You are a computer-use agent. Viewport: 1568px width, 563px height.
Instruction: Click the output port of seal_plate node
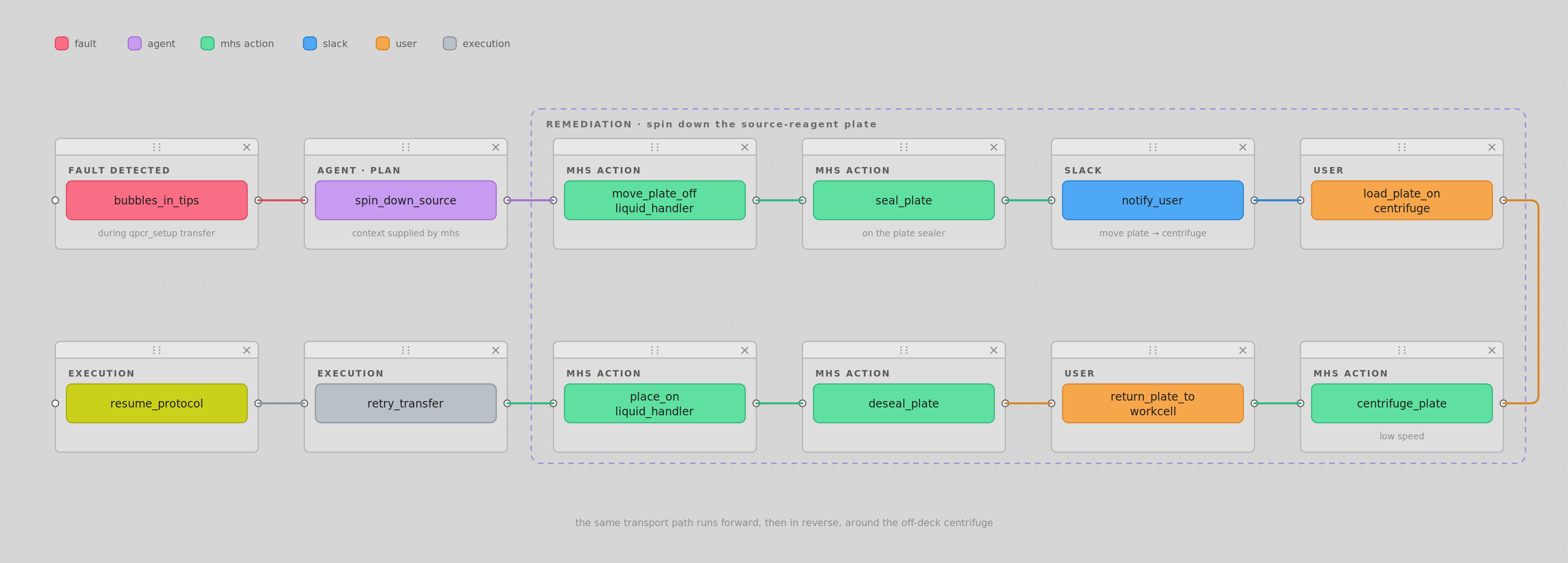point(1005,200)
